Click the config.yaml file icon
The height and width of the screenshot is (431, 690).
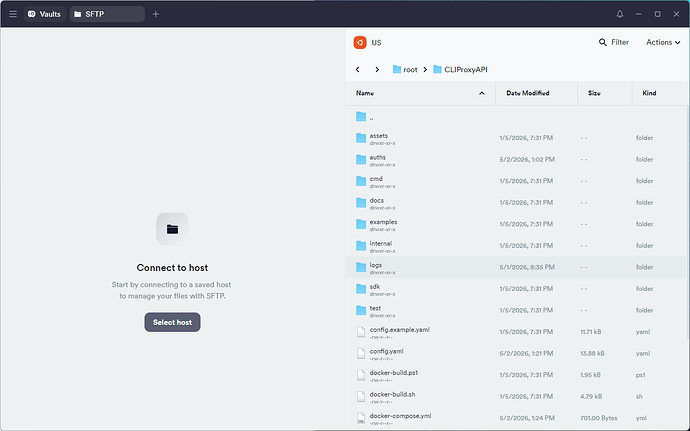pyautogui.click(x=361, y=354)
